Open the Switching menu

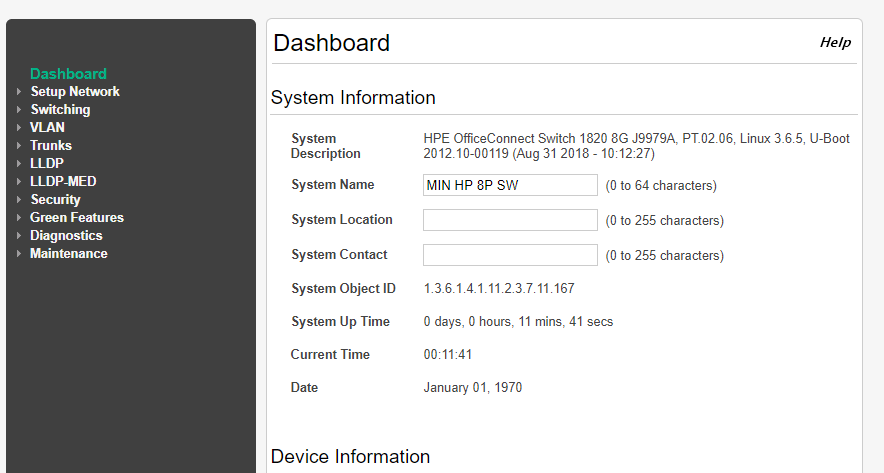point(60,109)
